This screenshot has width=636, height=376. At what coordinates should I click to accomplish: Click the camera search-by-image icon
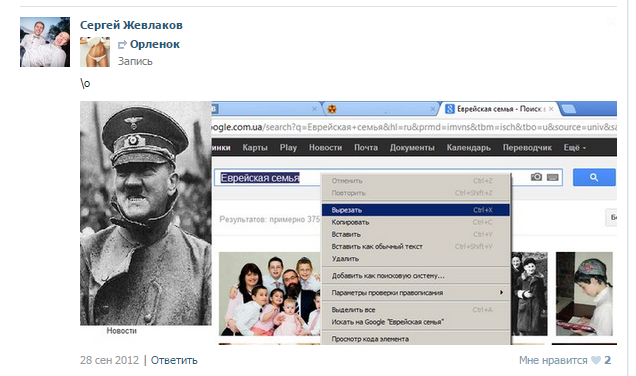click(536, 177)
